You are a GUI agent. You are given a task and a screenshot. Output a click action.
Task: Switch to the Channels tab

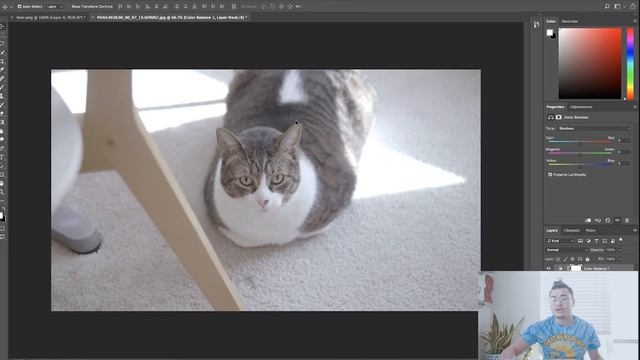click(571, 230)
